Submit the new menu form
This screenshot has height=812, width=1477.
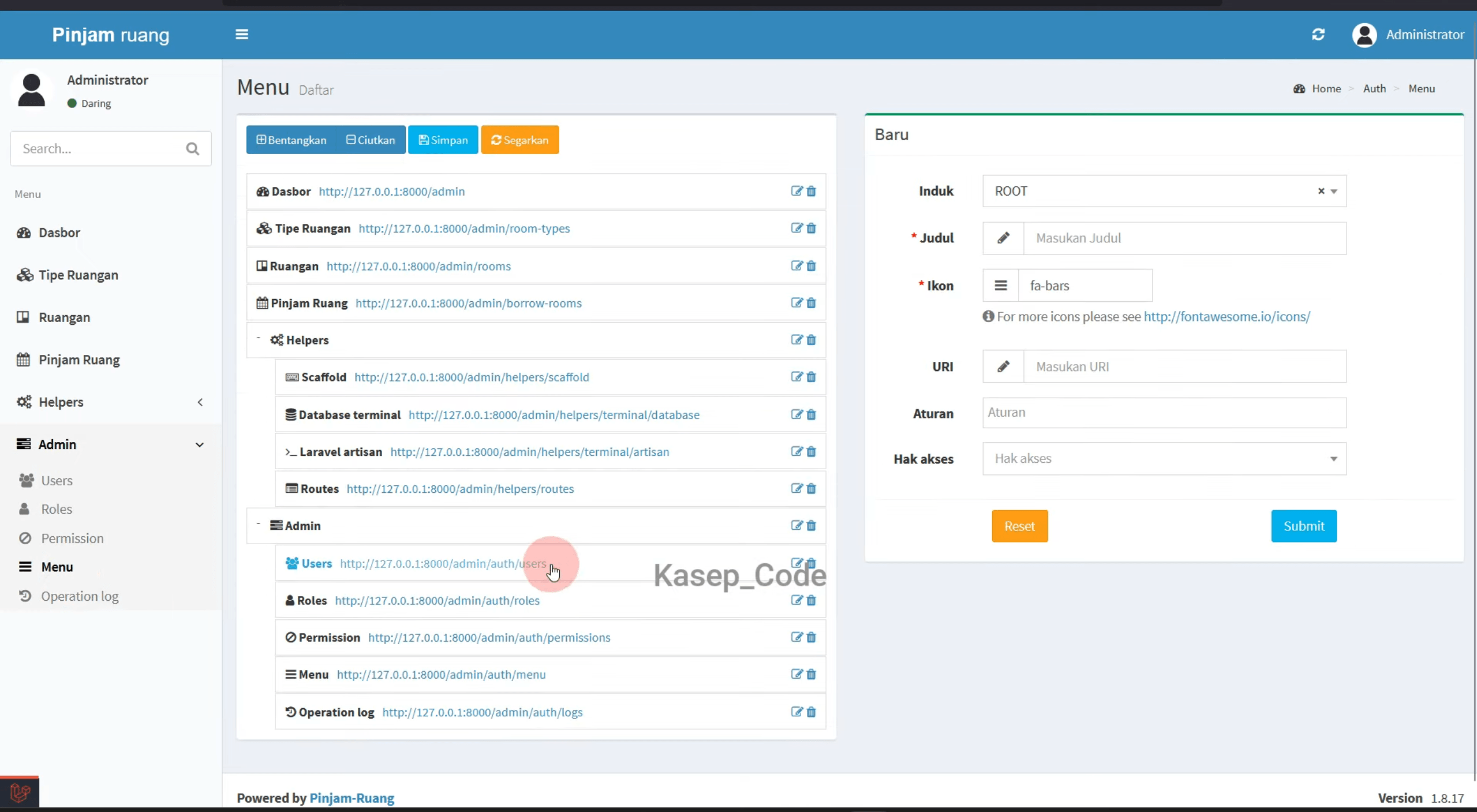(1304, 526)
